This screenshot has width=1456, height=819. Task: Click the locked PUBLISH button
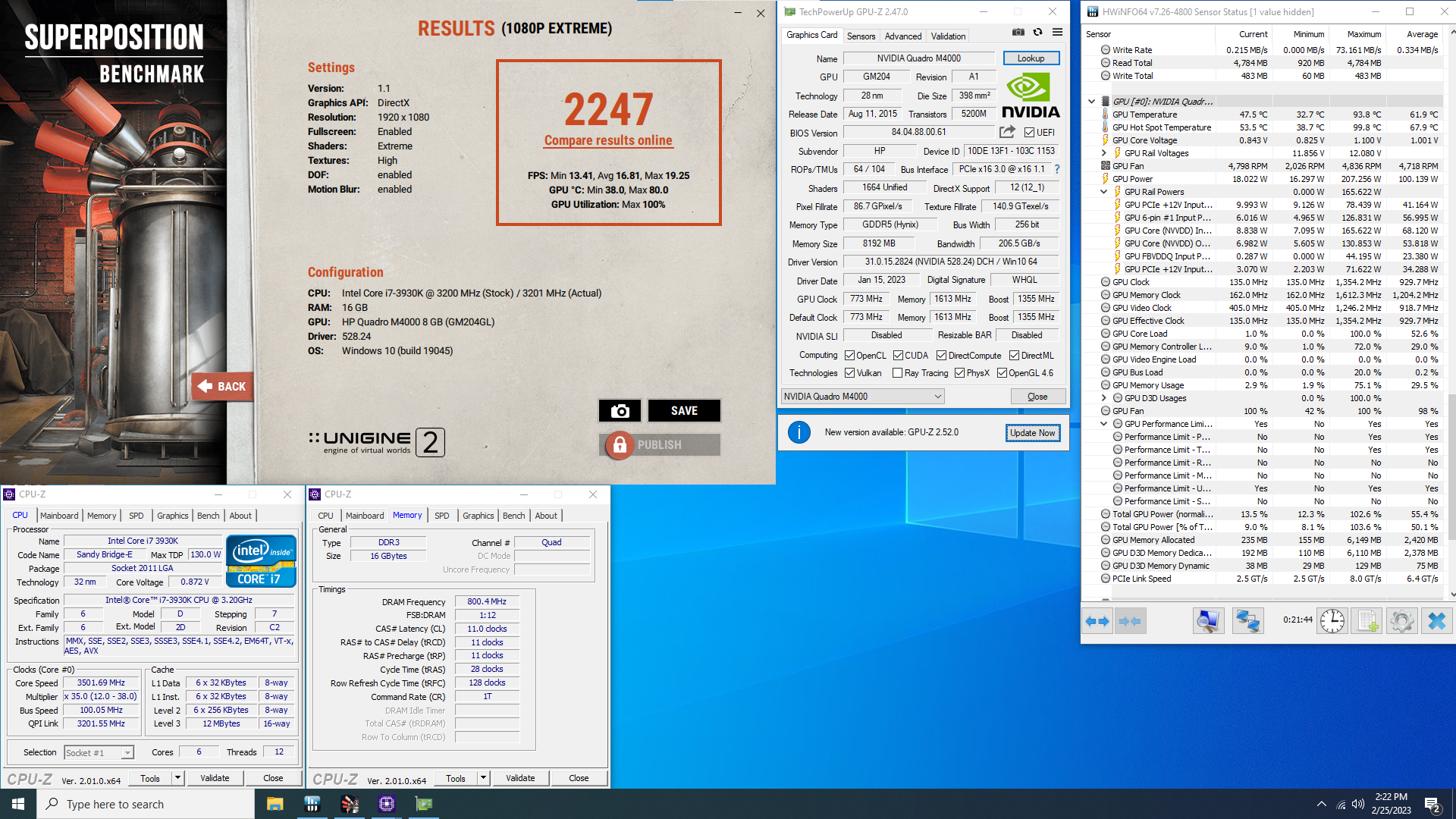point(660,445)
